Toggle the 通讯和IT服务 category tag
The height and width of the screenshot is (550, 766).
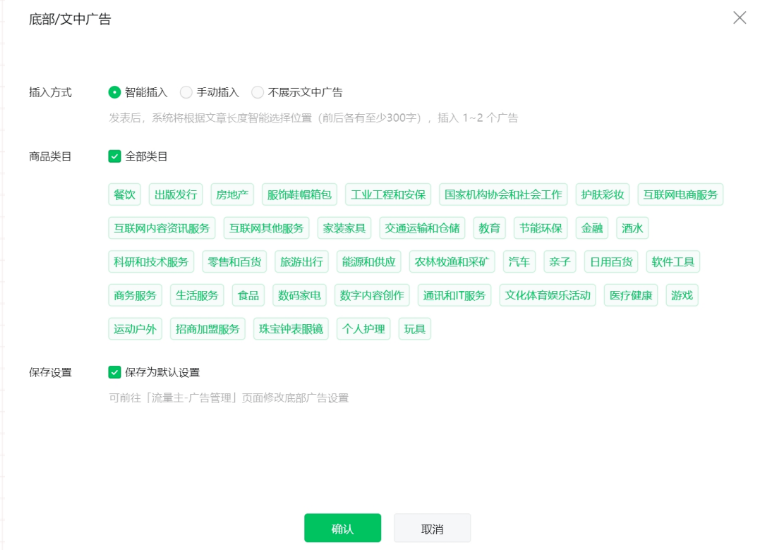tap(454, 296)
